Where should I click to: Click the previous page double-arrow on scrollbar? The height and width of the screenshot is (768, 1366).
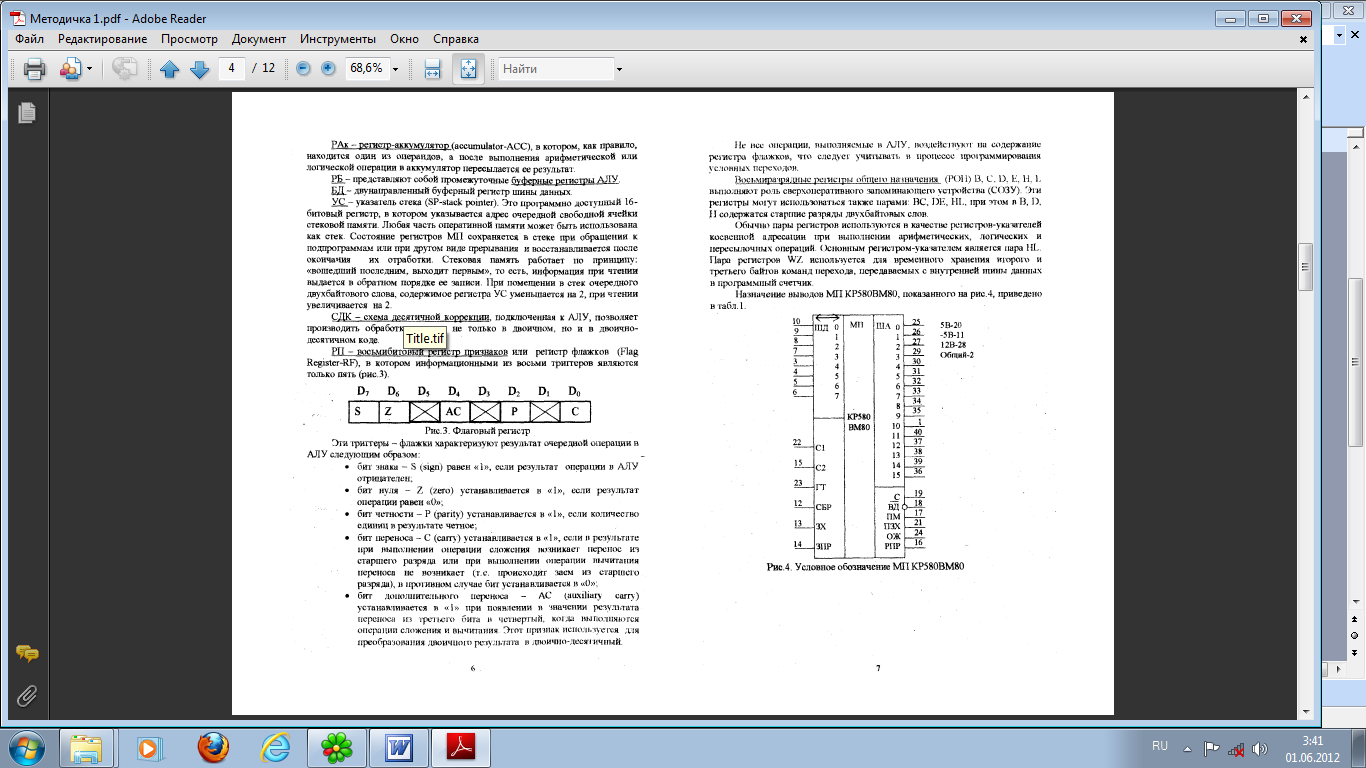tap(1356, 618)
